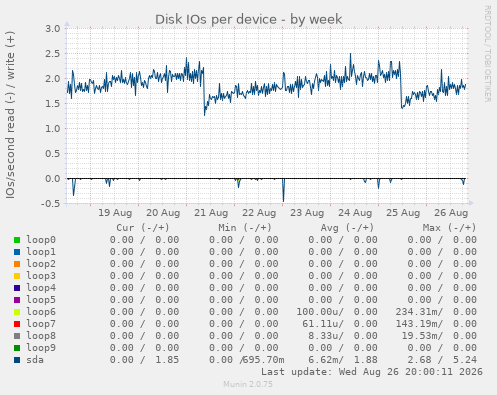This screenshot has width=497, height=395.
Task: Click the loop3 yellow color swatch
Action: [x=17, y=276]
